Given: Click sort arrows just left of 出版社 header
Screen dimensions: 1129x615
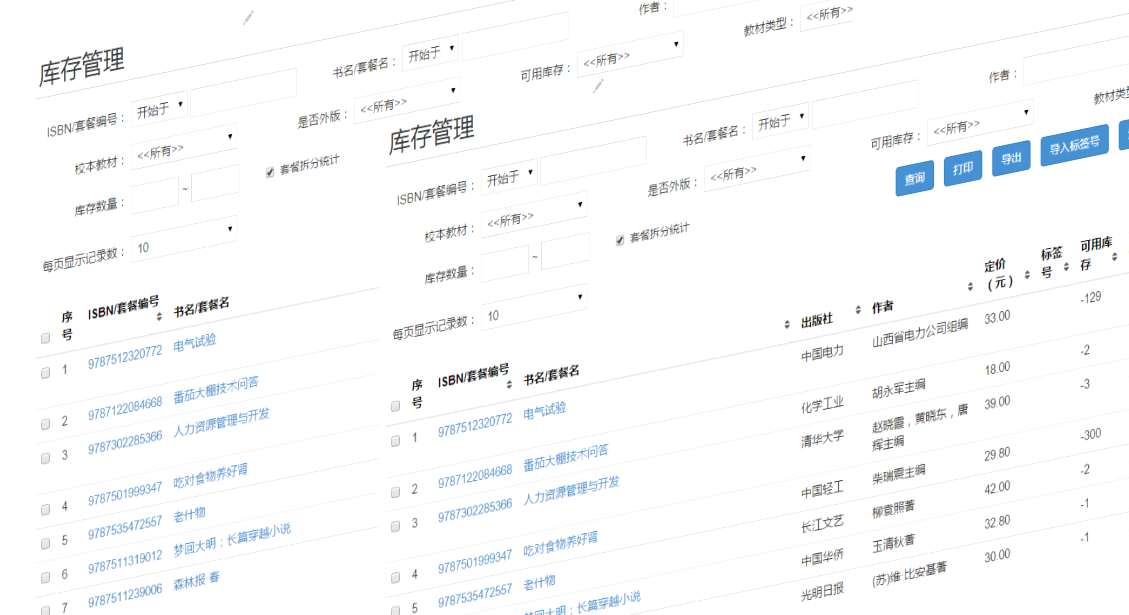Looking at the screenshot, I should click(x=788, y=325).
